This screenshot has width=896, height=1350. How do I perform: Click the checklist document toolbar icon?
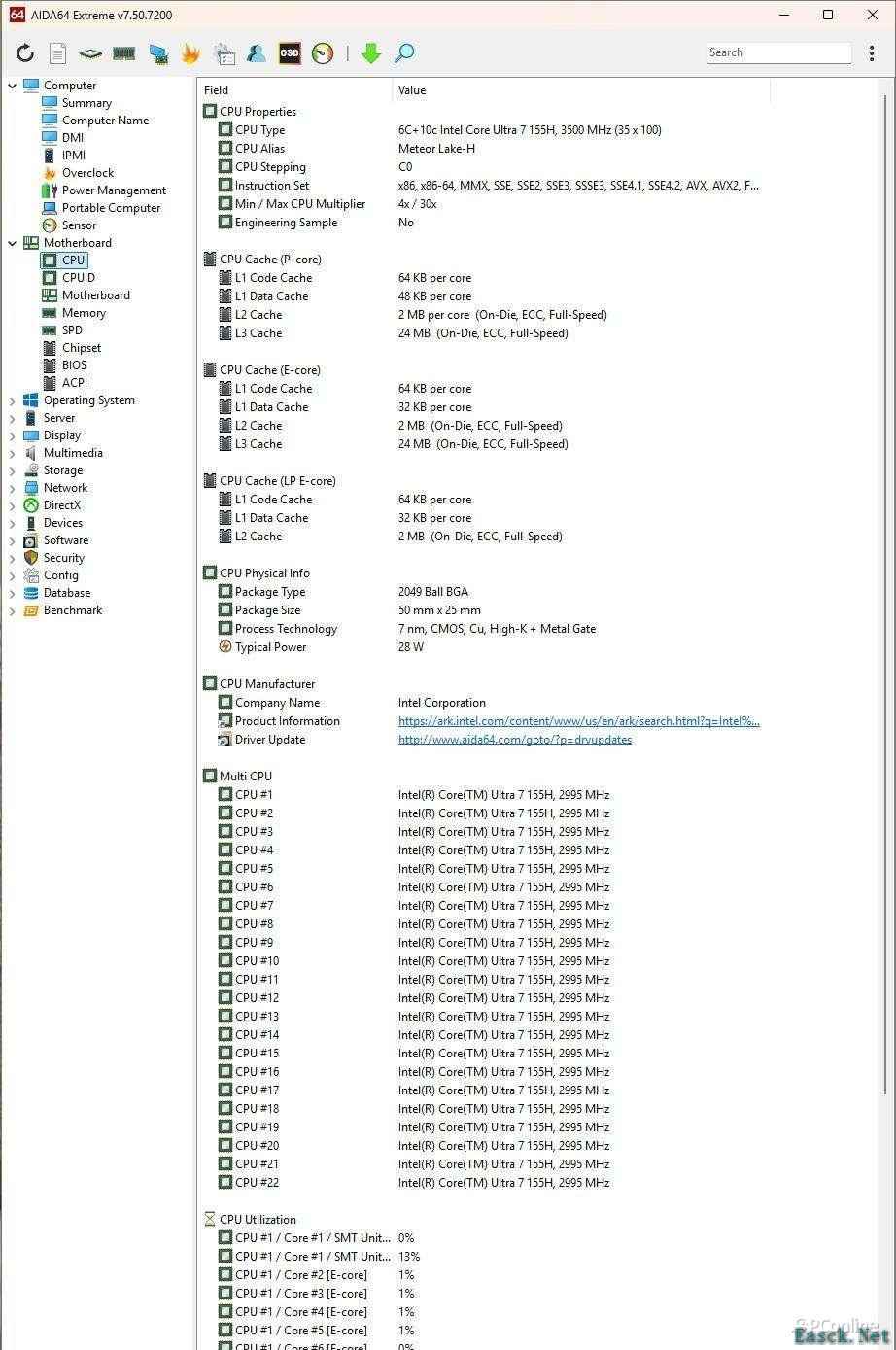[x=224, y=53]
